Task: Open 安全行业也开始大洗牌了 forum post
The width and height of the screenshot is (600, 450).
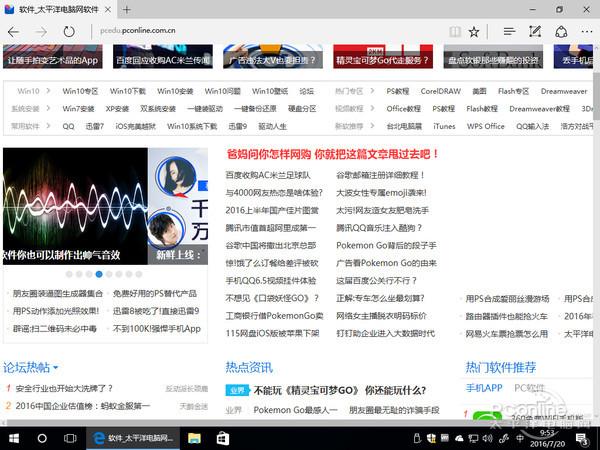Action: coord(64,388)
